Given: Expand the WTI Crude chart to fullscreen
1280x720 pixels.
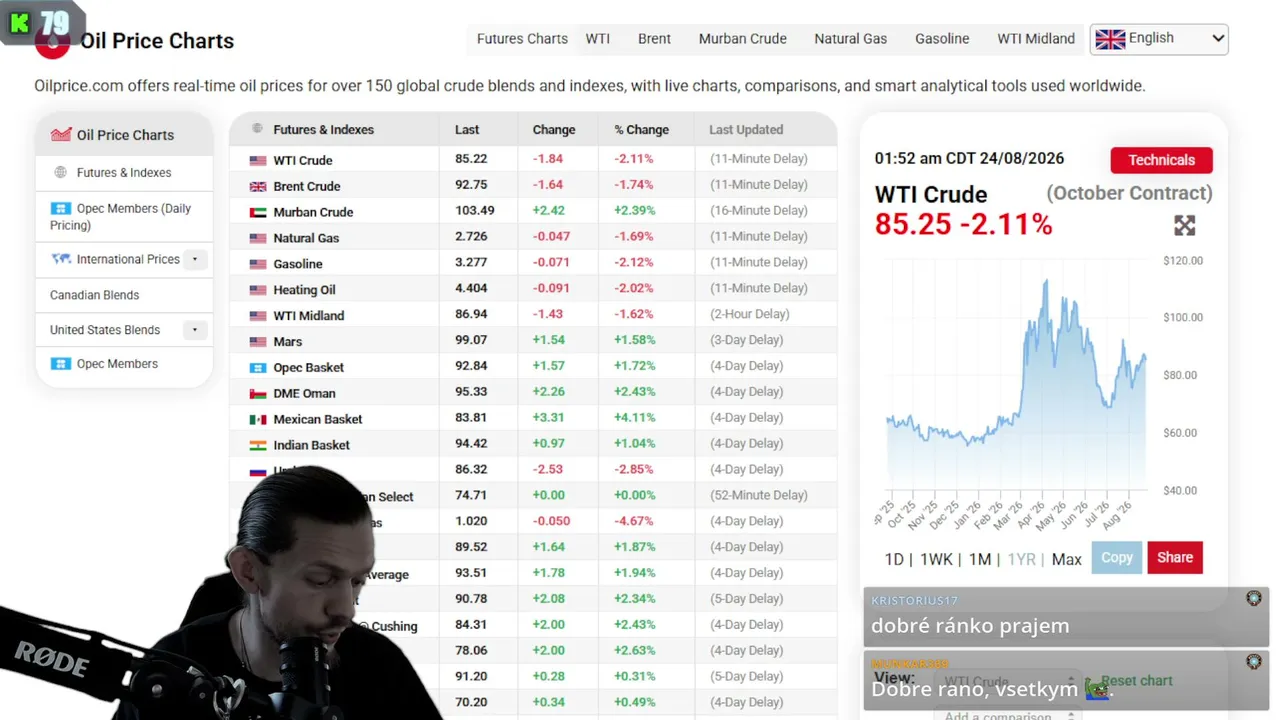Looking at the screenshot, I should point(1185,226).
